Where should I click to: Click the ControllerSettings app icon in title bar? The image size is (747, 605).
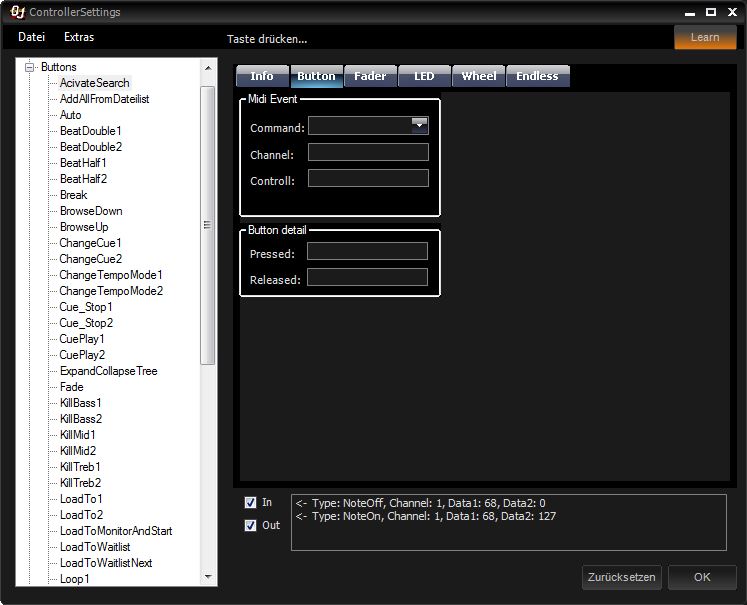click(17, 12)
